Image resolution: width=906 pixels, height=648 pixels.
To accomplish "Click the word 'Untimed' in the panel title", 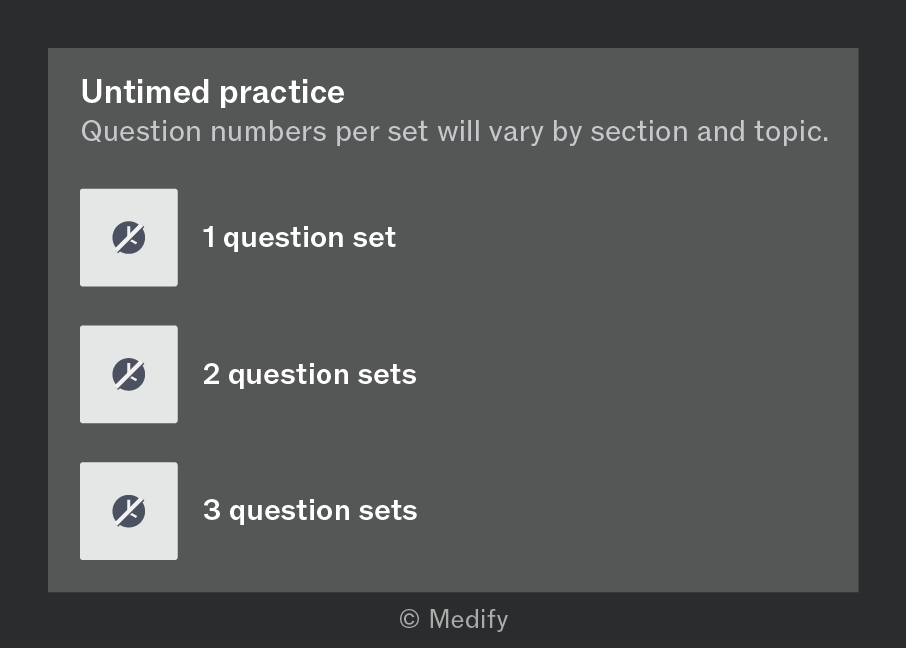I will [145, 92].
